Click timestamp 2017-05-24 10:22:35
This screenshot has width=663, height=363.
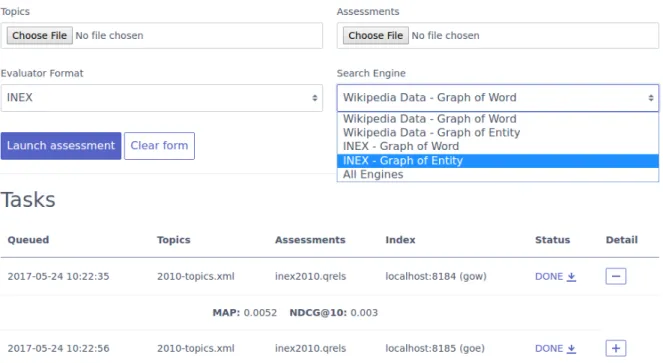click(58, 277)
